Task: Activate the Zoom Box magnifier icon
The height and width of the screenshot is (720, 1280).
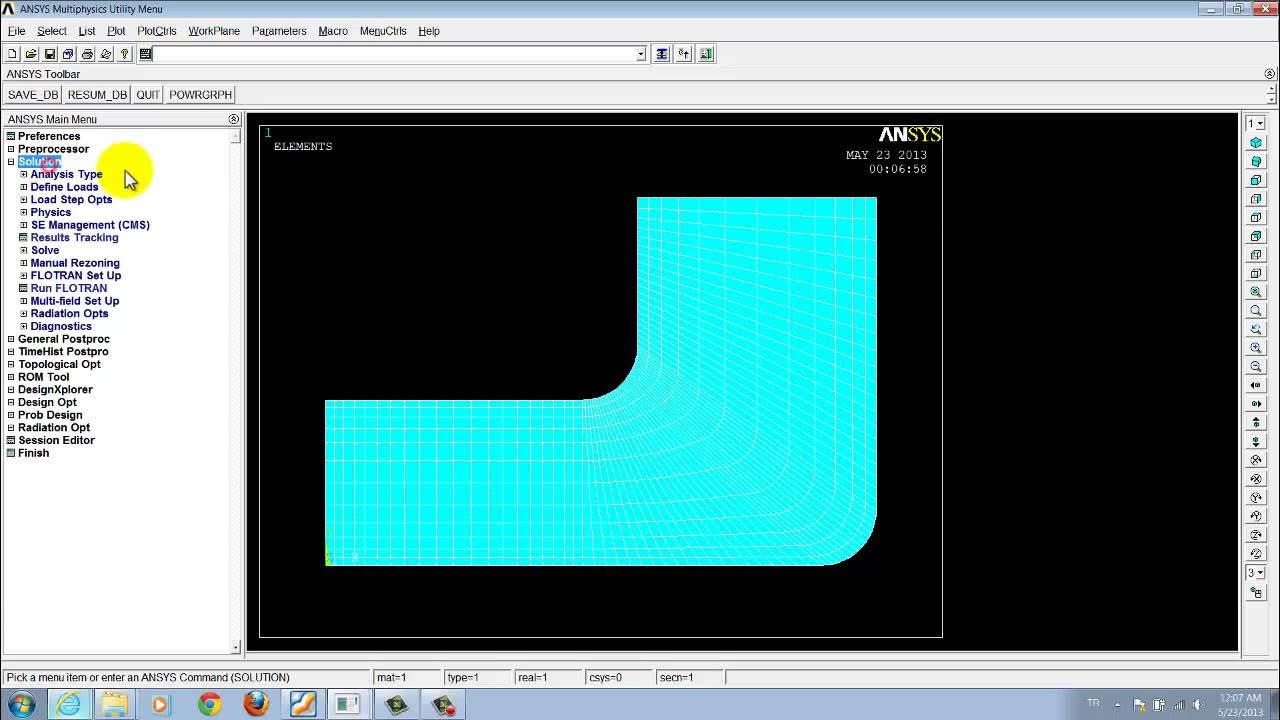Action: click(x=1256, y=311)
